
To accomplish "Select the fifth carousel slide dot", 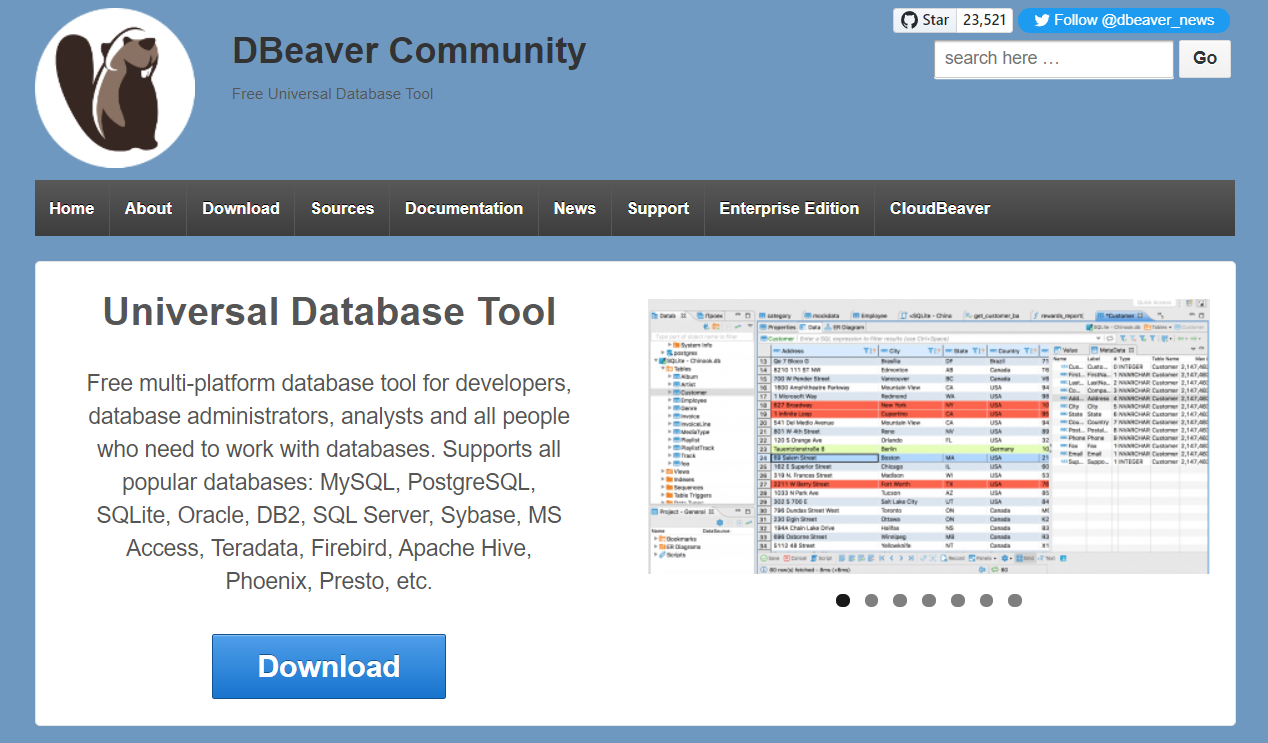I will [958, 600].
